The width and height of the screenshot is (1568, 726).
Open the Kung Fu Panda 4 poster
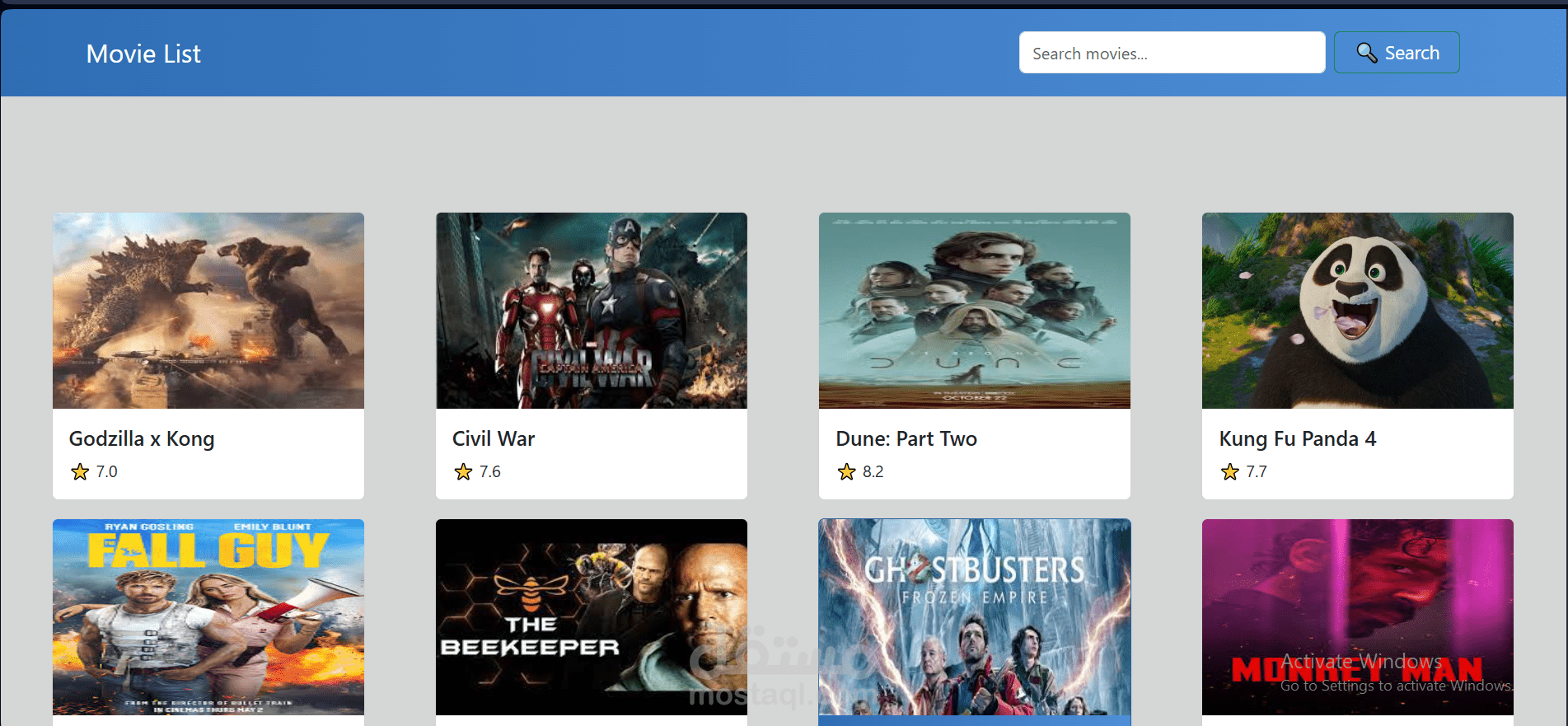(x=1358, y=311)
